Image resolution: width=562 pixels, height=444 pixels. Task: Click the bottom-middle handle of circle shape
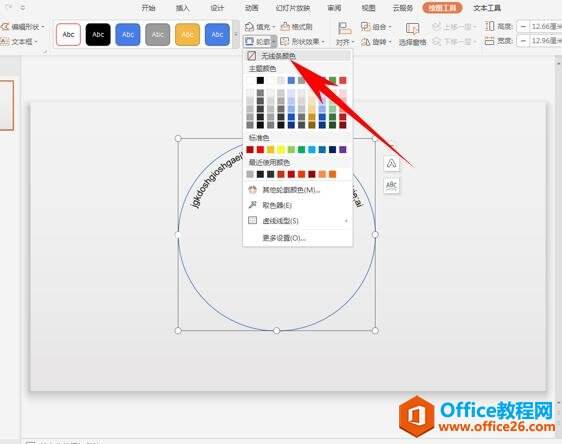(x=276, y=330)
